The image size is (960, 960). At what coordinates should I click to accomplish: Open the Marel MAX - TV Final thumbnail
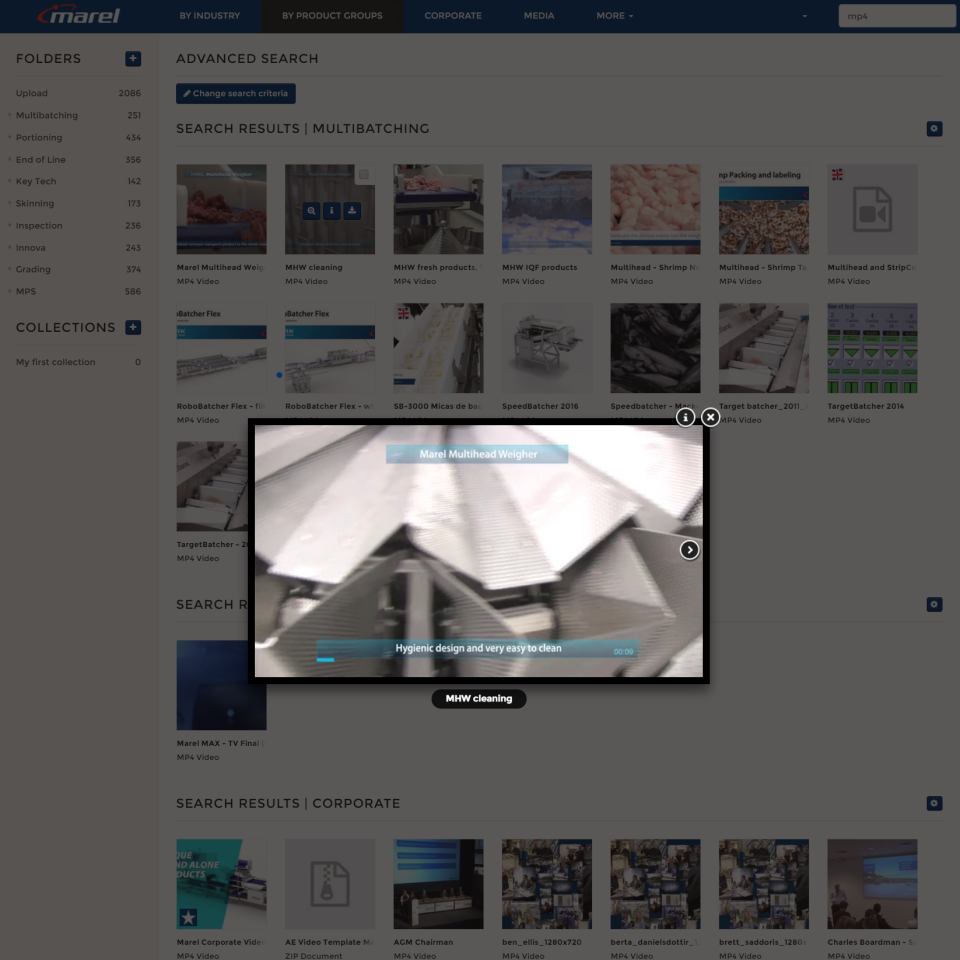(x=222, y=685)
